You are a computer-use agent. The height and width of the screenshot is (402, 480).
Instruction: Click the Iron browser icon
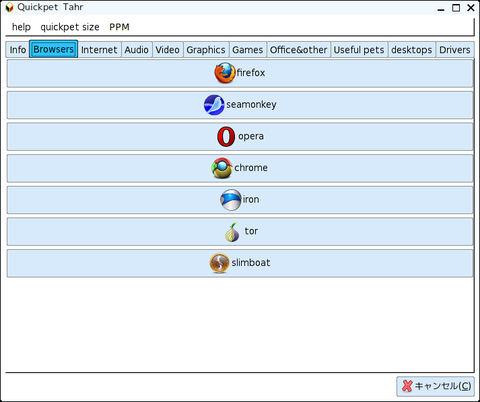point(230,200)
